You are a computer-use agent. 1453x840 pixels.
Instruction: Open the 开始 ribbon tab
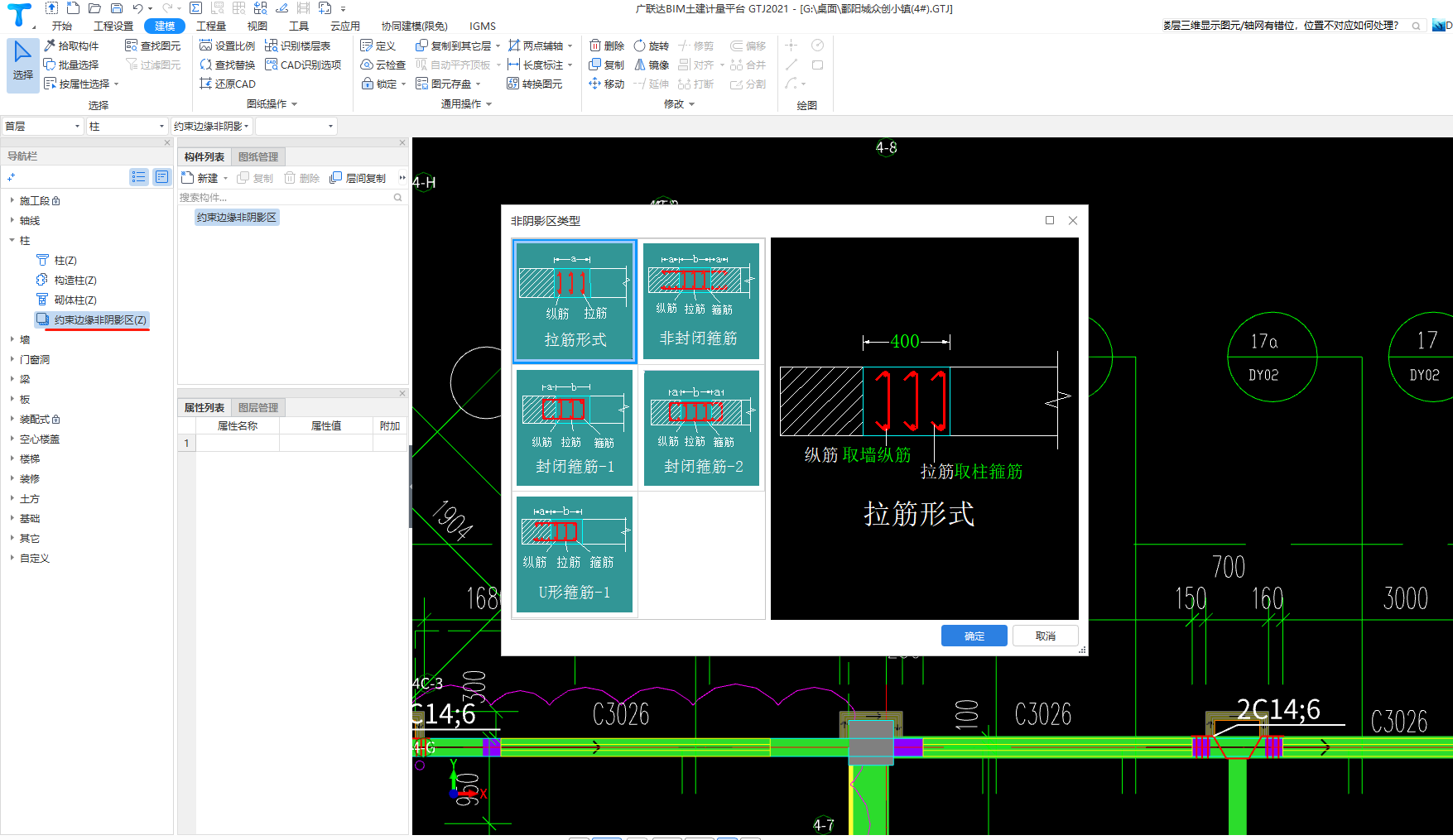(62, 26)
